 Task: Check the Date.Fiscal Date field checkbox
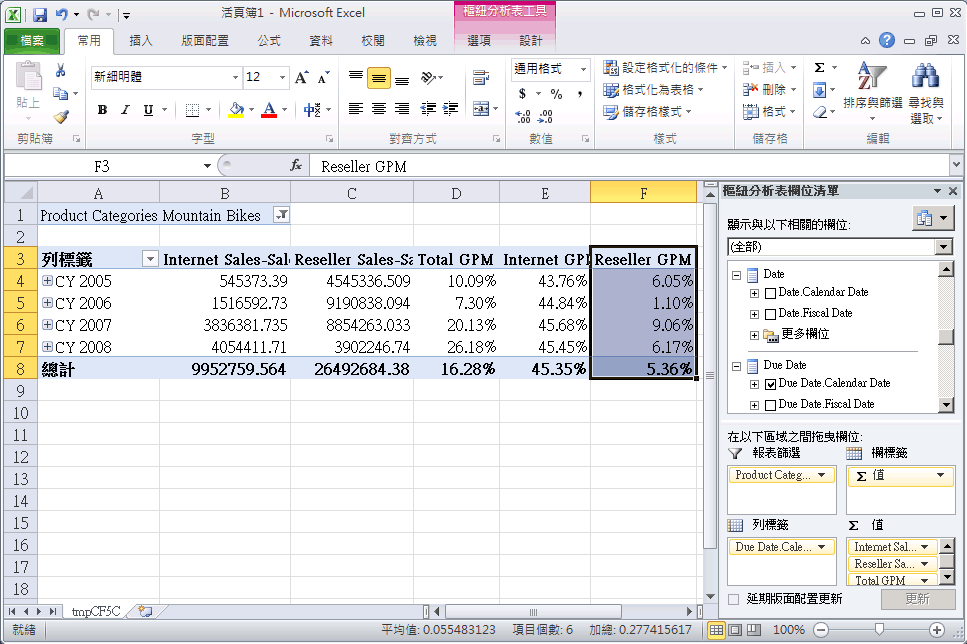coord(770,315)
